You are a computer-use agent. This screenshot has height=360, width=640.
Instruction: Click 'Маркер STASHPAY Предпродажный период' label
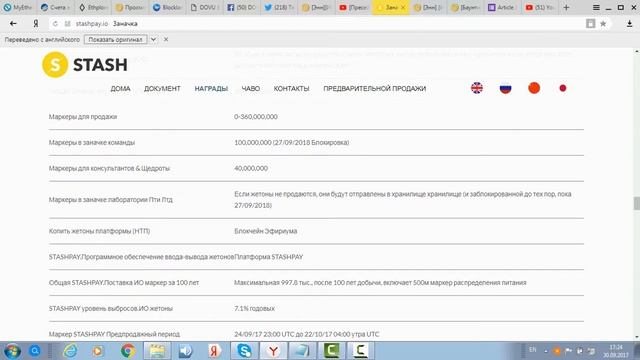pyautogui.click(x=114, y=334)
